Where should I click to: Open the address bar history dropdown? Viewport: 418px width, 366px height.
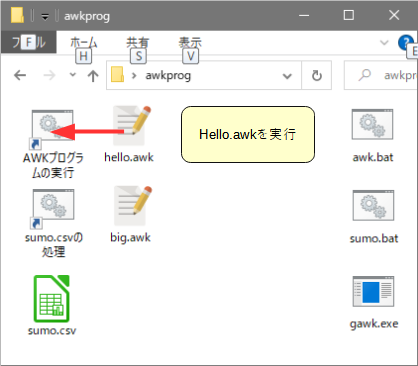click(287, 76)
